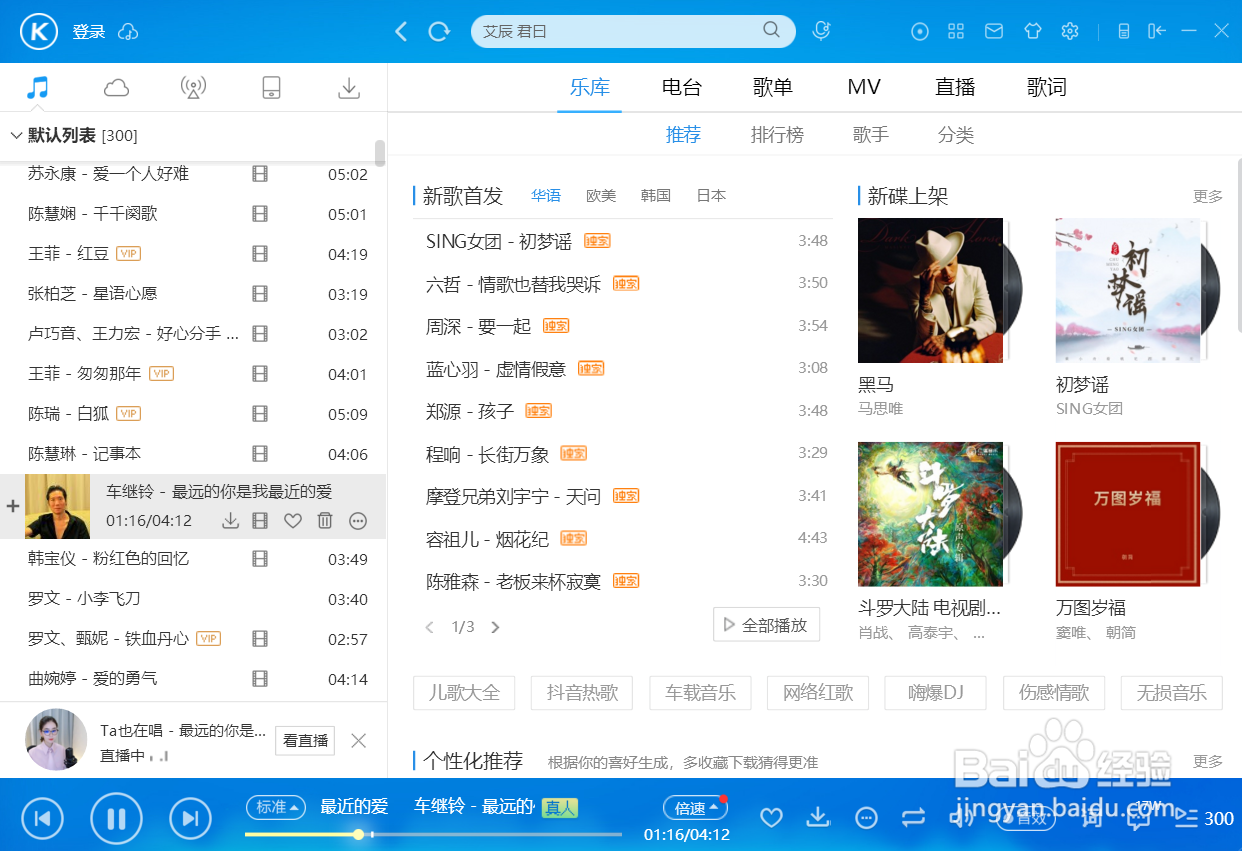Image resolution: width=1242 pixels, height=851 pixels.
Task: Filter new songs by 欧美
Action: coord(601,196)
